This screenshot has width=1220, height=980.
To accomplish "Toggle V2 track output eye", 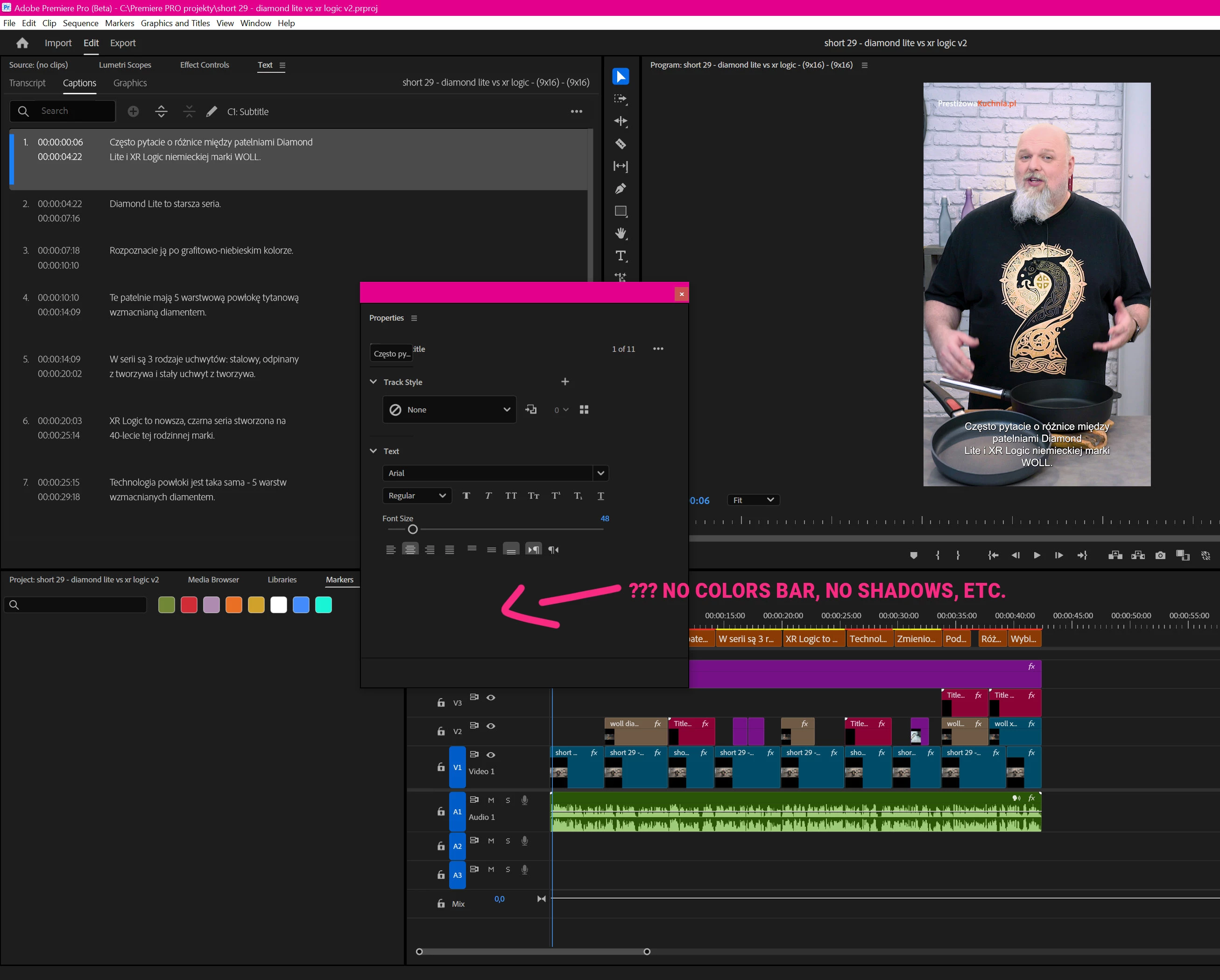I will (491, 726).
